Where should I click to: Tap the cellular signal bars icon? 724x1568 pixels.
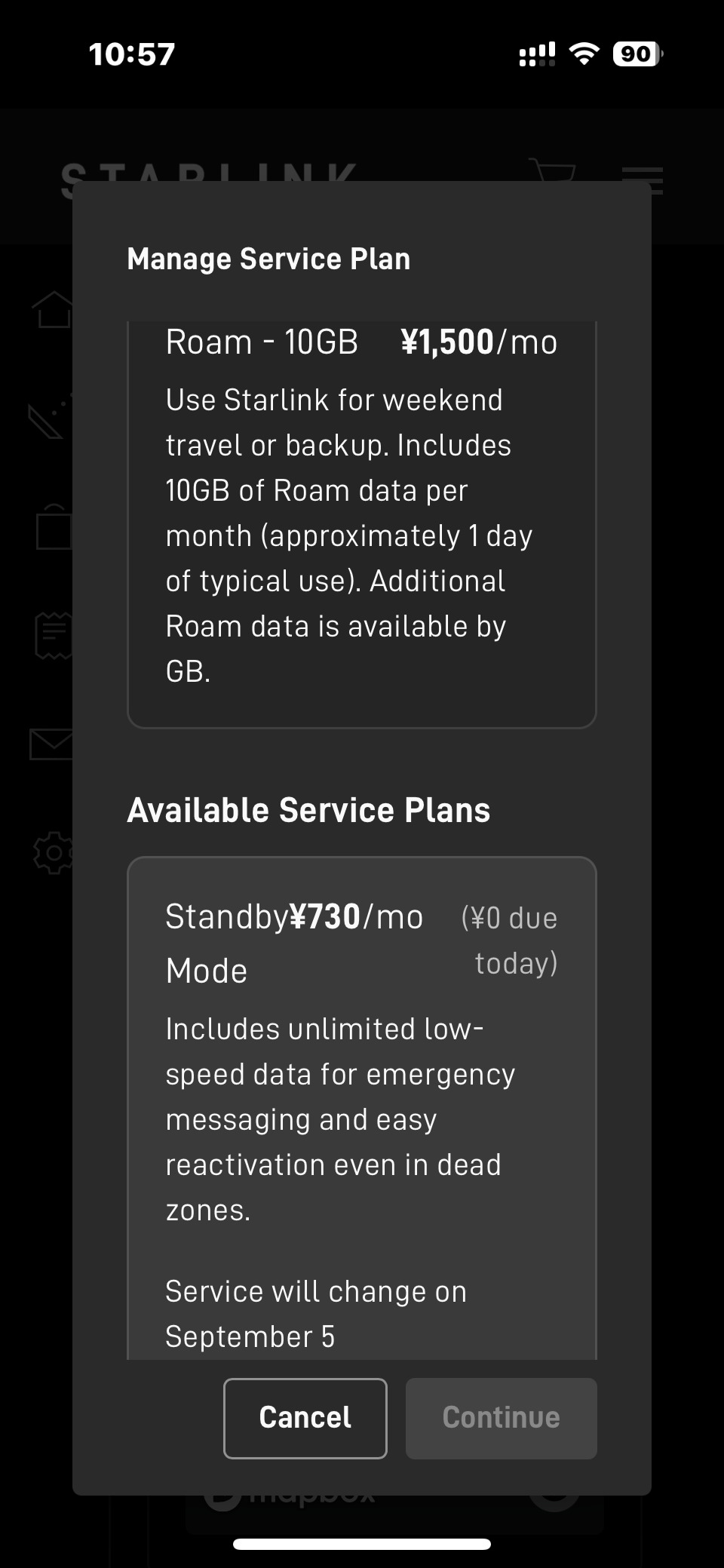tap(537, 54)
